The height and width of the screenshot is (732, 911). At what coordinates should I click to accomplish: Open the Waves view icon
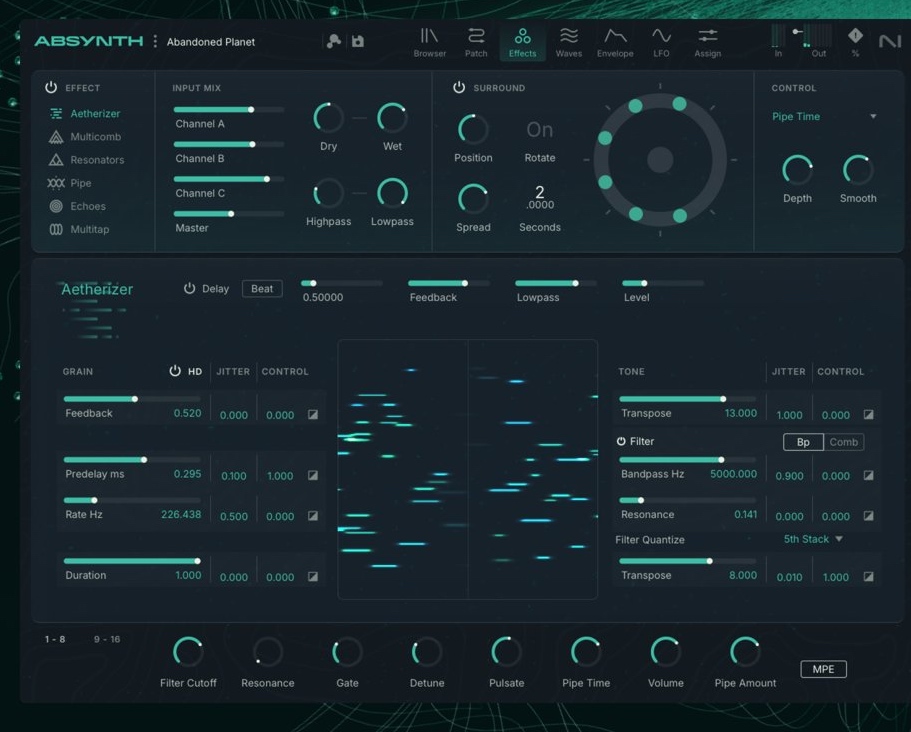(569, 36)
